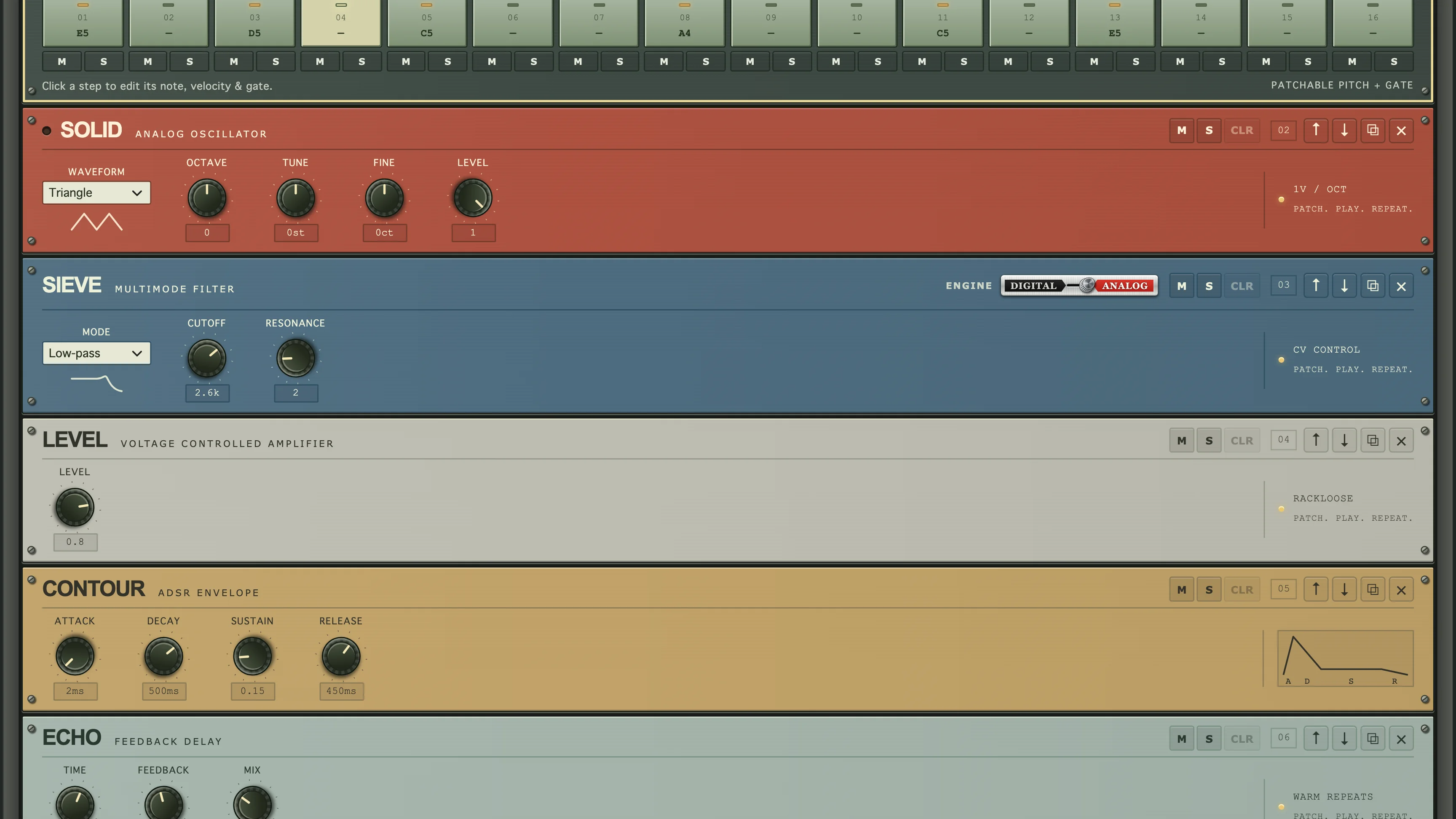Remove the LEVEL amplifier module
This screenshot has width=1456, height=819.
click(x=1401, y=440)
